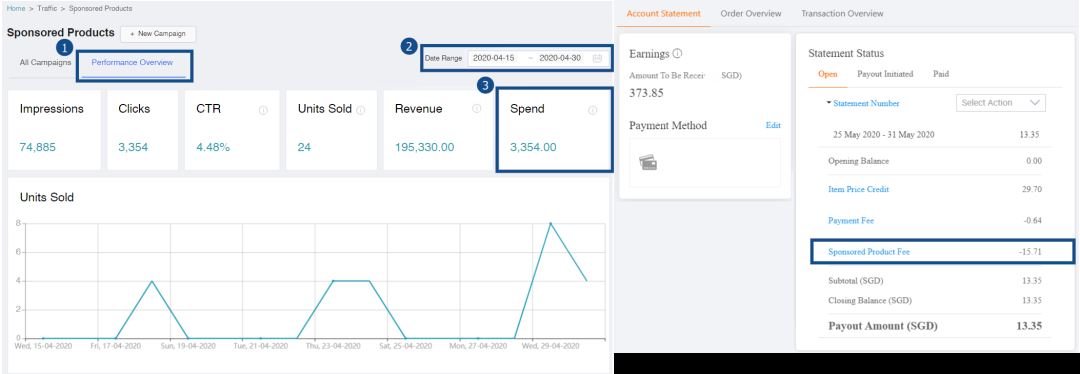Open the Order Overview tab
This screenshot has height=374, width=1080.
pyautogui.click(x=751, y=14)
